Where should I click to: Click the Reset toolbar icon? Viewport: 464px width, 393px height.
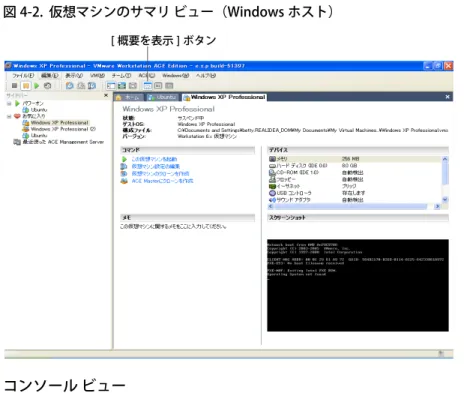point(48,86)
